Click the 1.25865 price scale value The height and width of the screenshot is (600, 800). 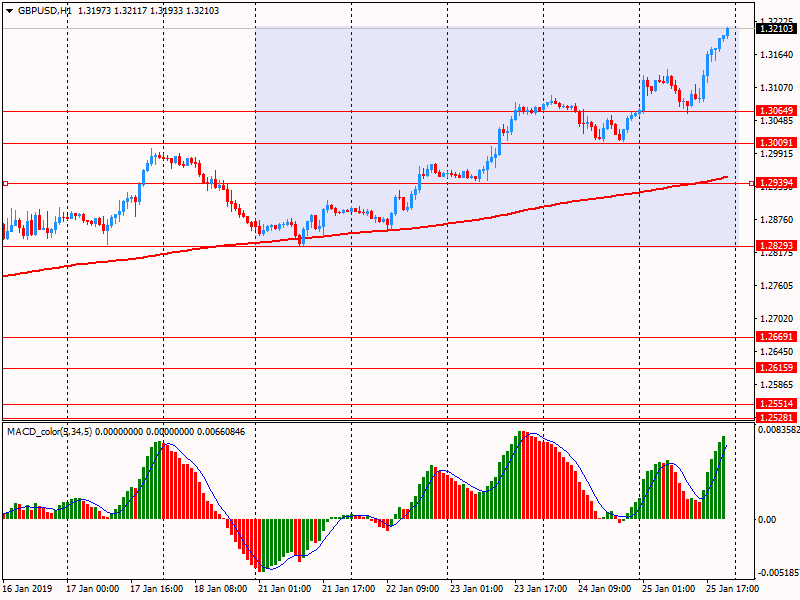777,385
